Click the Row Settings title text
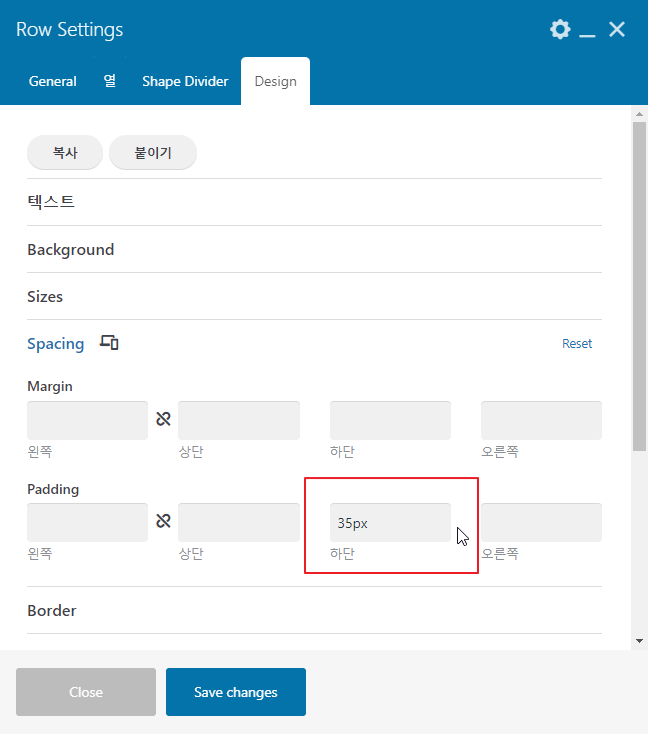This screenshot has height=734, width=648. click(x=69, y=29)
